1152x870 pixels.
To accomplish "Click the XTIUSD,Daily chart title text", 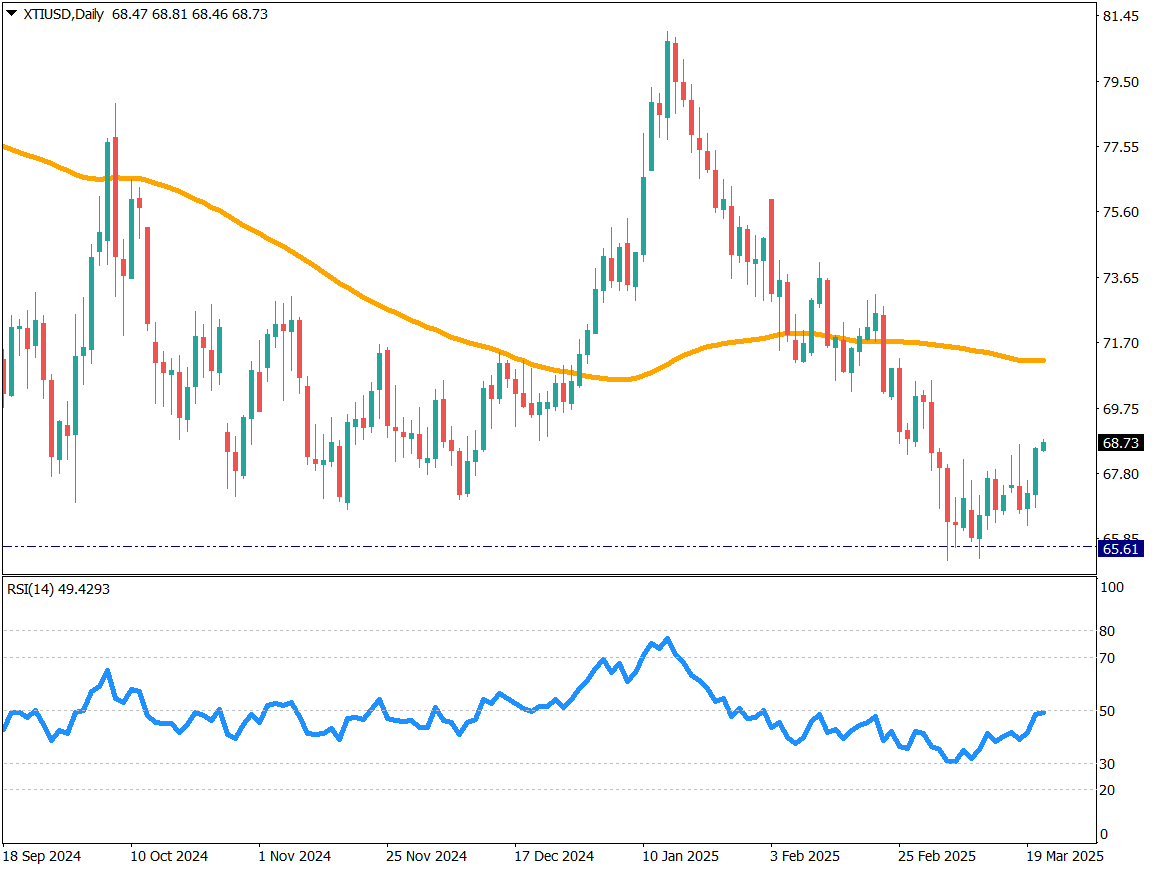I will [x=64, y=15].
